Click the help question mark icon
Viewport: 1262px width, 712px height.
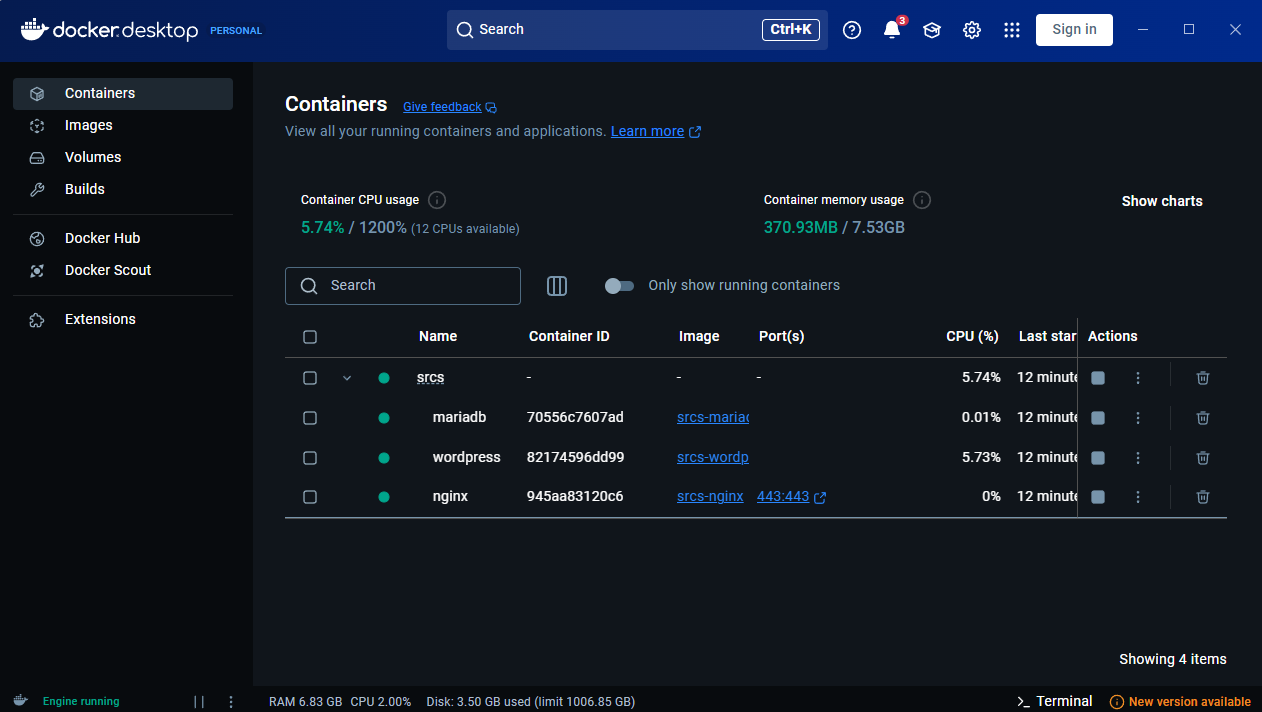852,30
